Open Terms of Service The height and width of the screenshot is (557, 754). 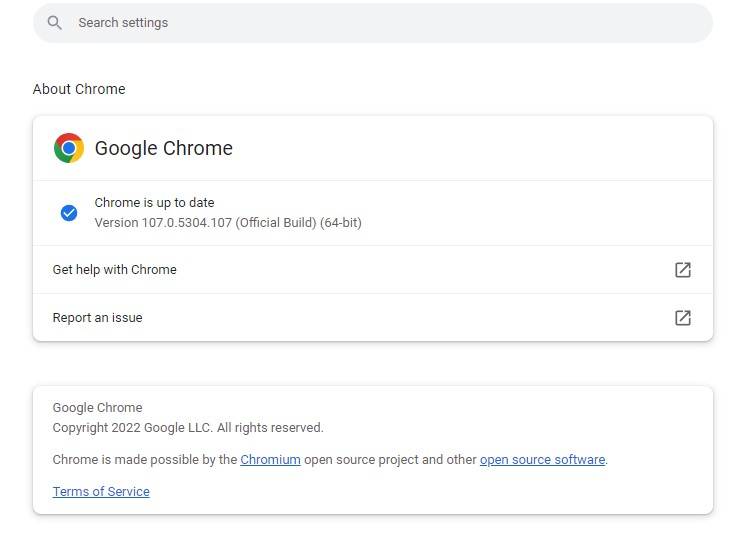tap(101, 492)
